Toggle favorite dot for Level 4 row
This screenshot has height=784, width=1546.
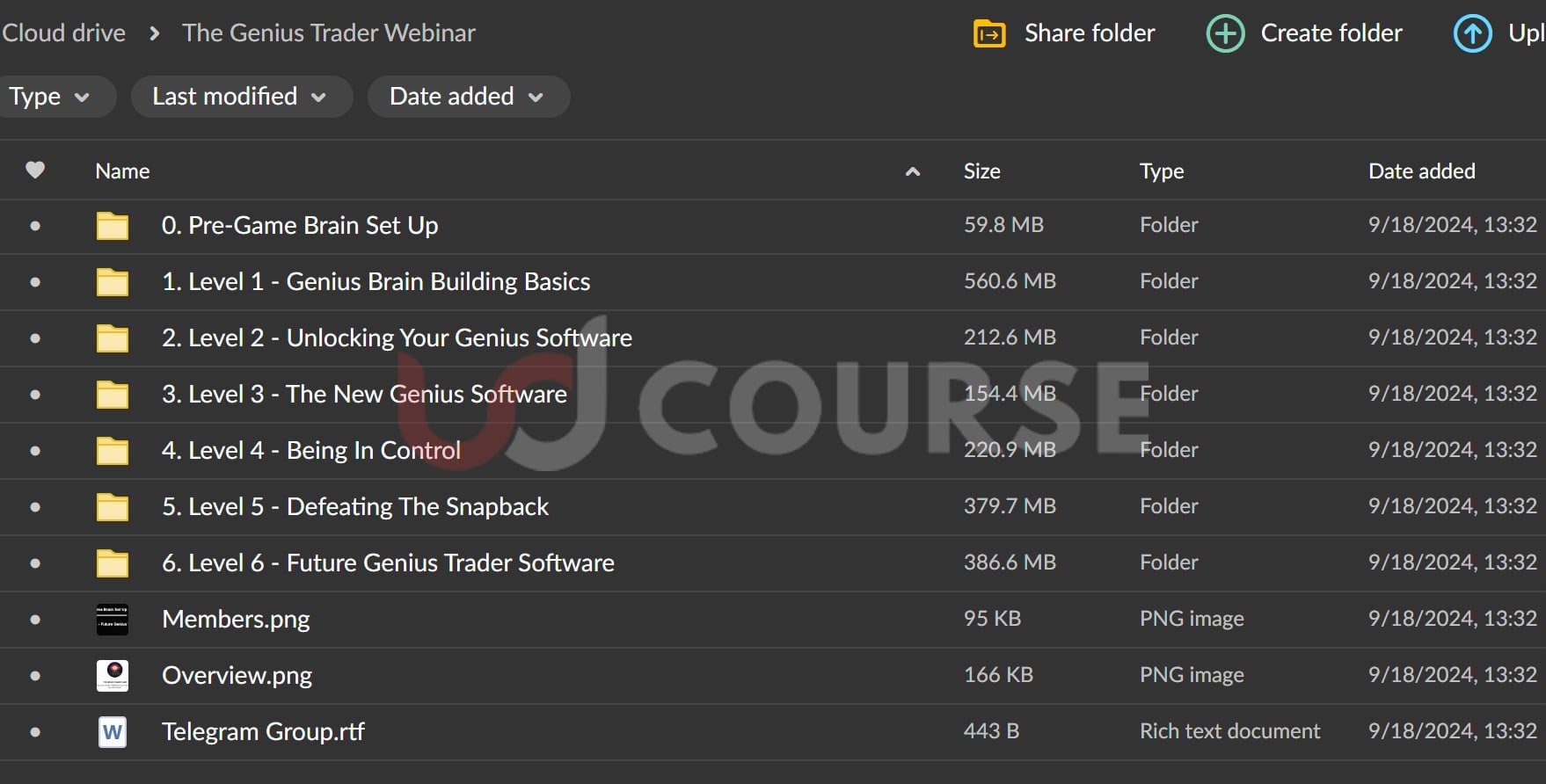pyautogui.click(x=35, y=451)
